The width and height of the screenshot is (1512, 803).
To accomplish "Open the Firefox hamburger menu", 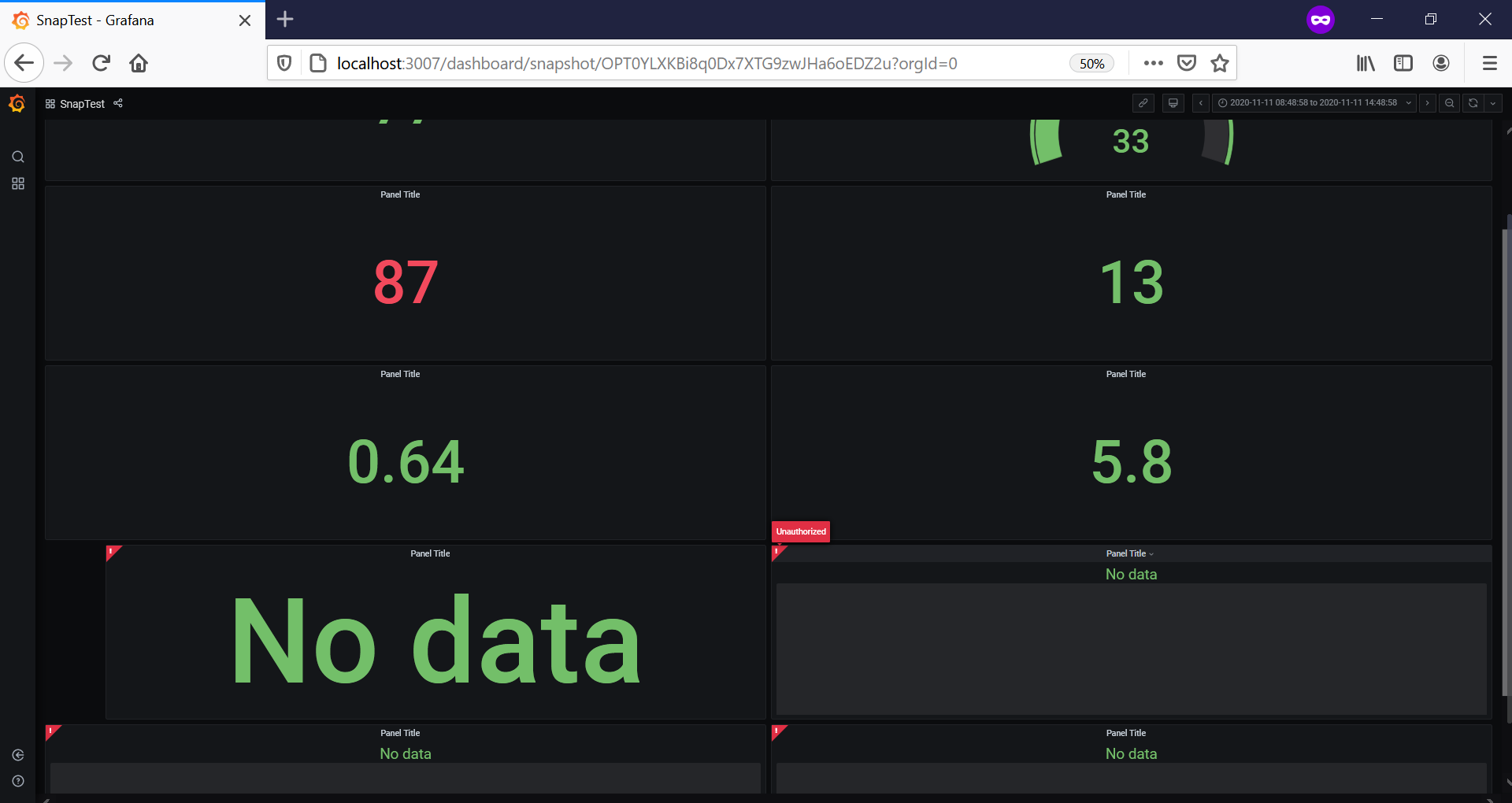I will (1489, 63).
